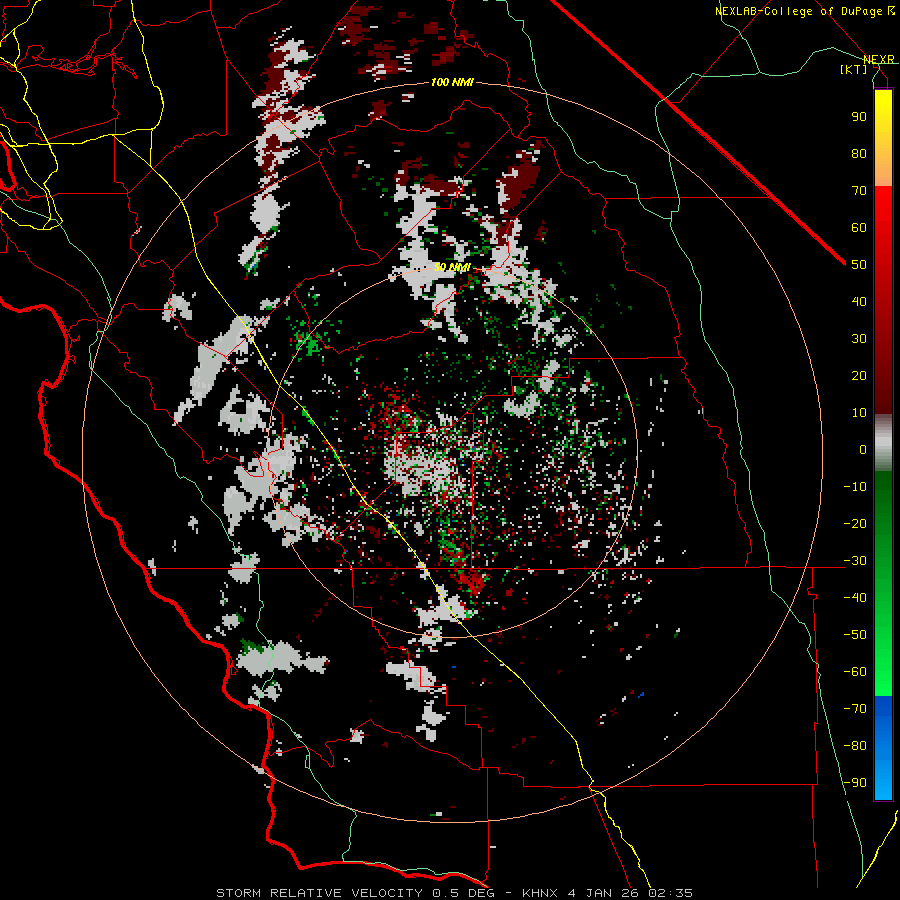Click the NEXLAB-College of DuPage title text
Viewport: 900px width, 900px height.
(798, 11)
